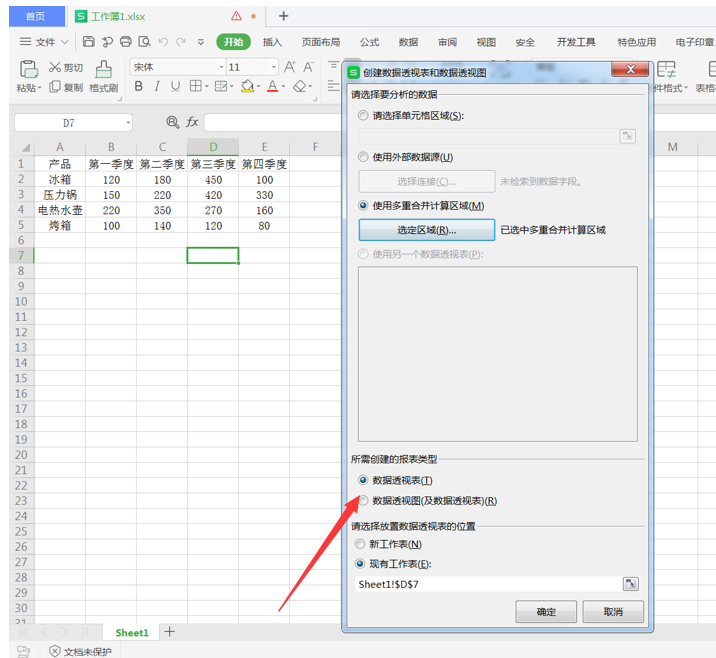Select radio 使用外部数据源(U)
This screenshot has height=658, width=716.
[363, 157]
